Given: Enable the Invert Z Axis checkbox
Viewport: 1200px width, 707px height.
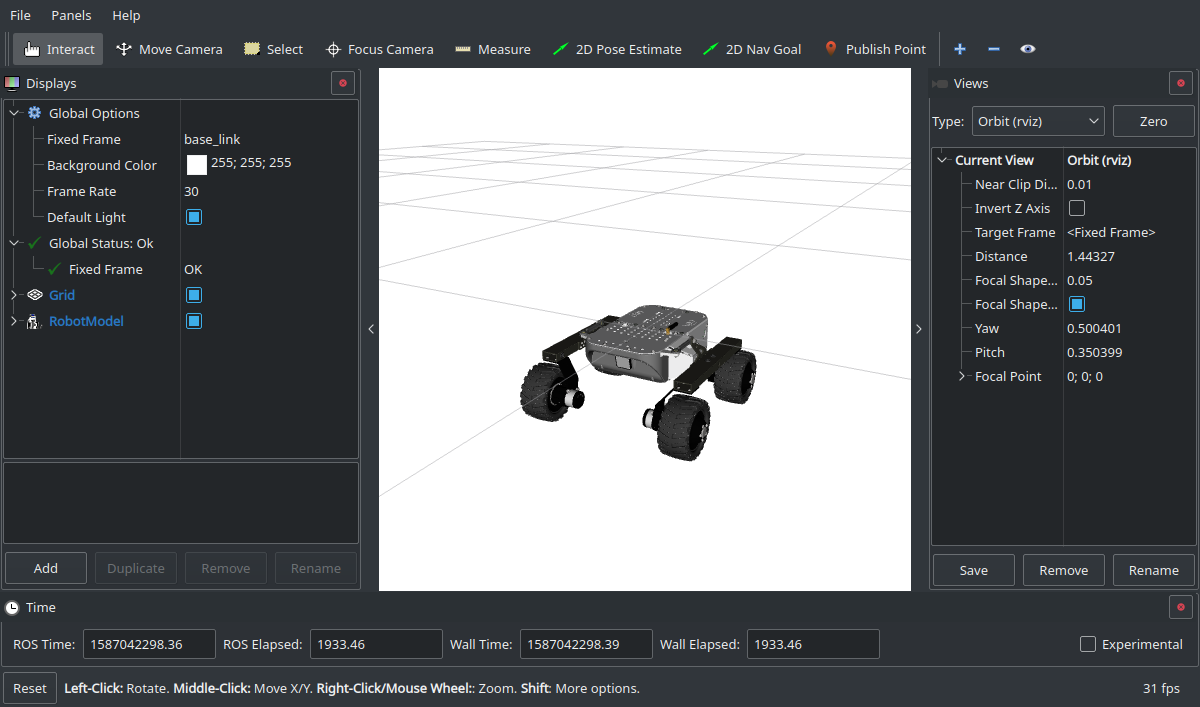Looking at the screenshot, I should 1077,208.
